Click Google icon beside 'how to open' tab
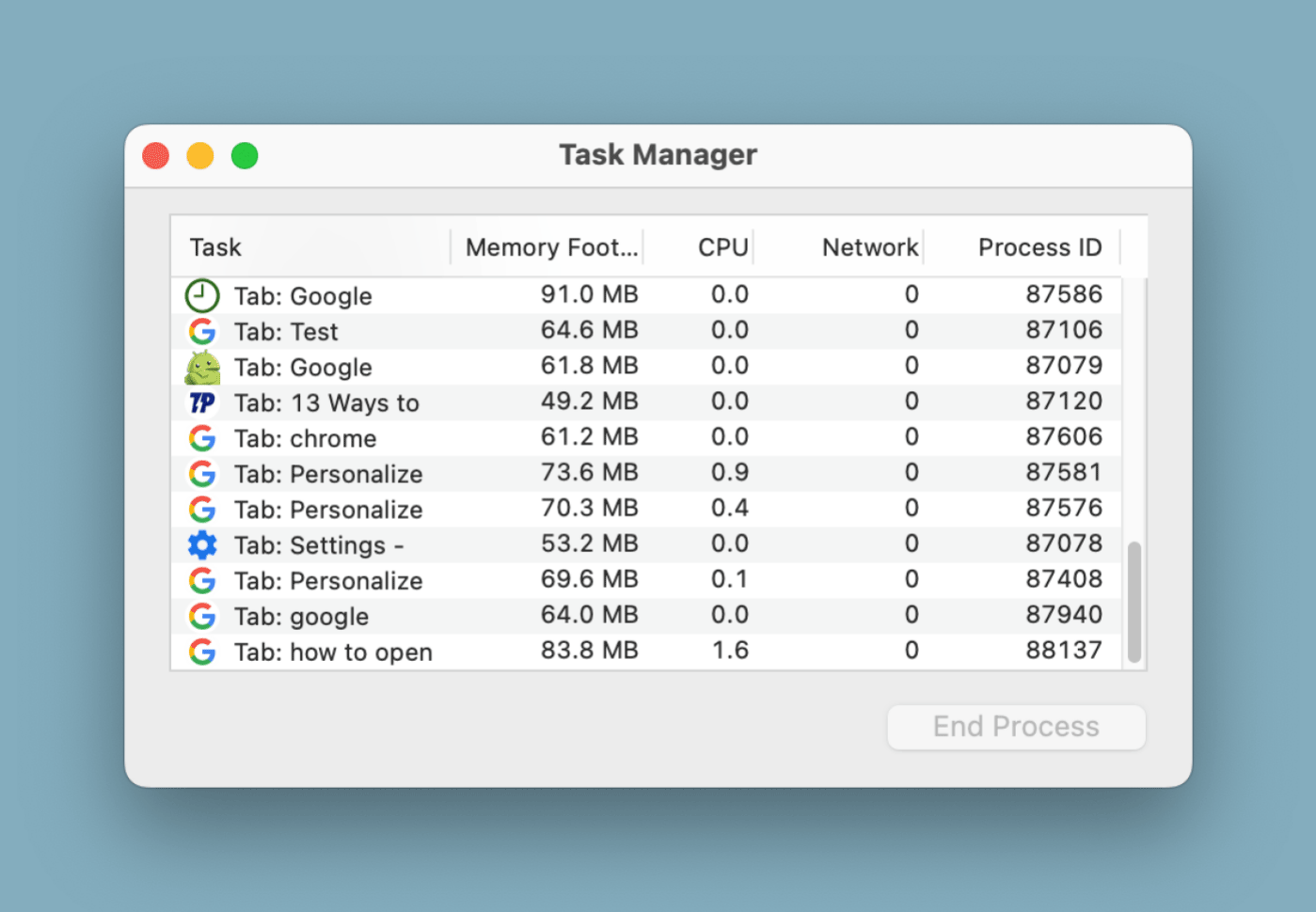This screenshot has width=1316, height=912. point(201,652)
